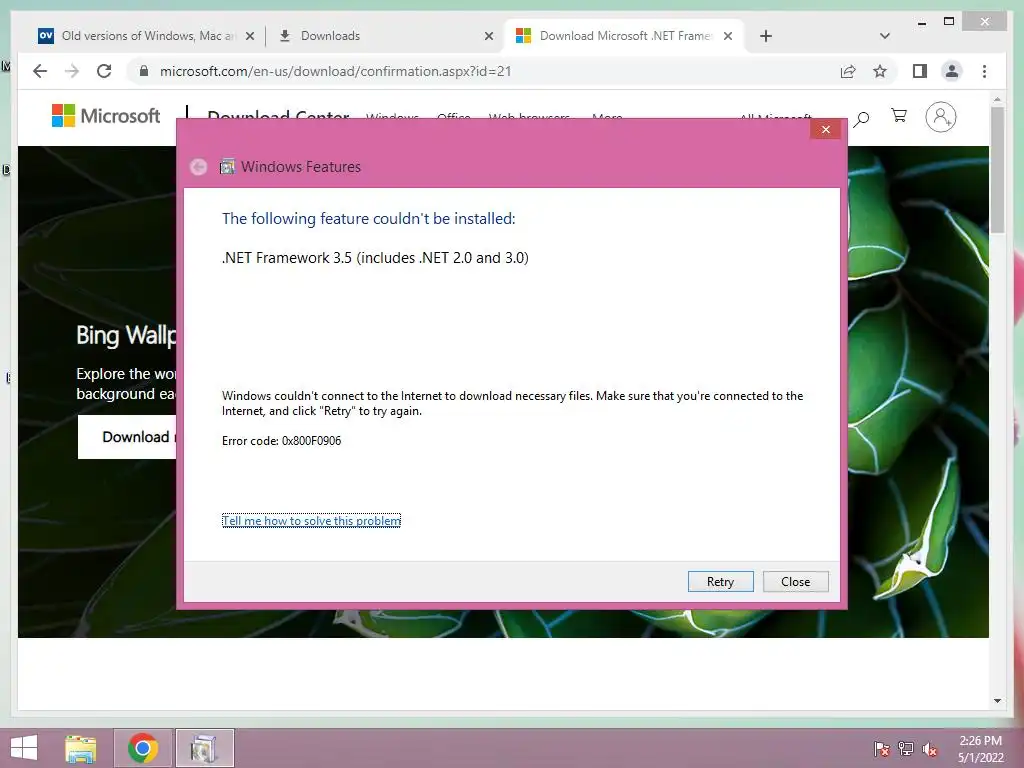This screenshot has width=1024, height=768.
Task: Select the 'Download Microsoft .NET Framework' tab
Action: click(x=625, y=36)
